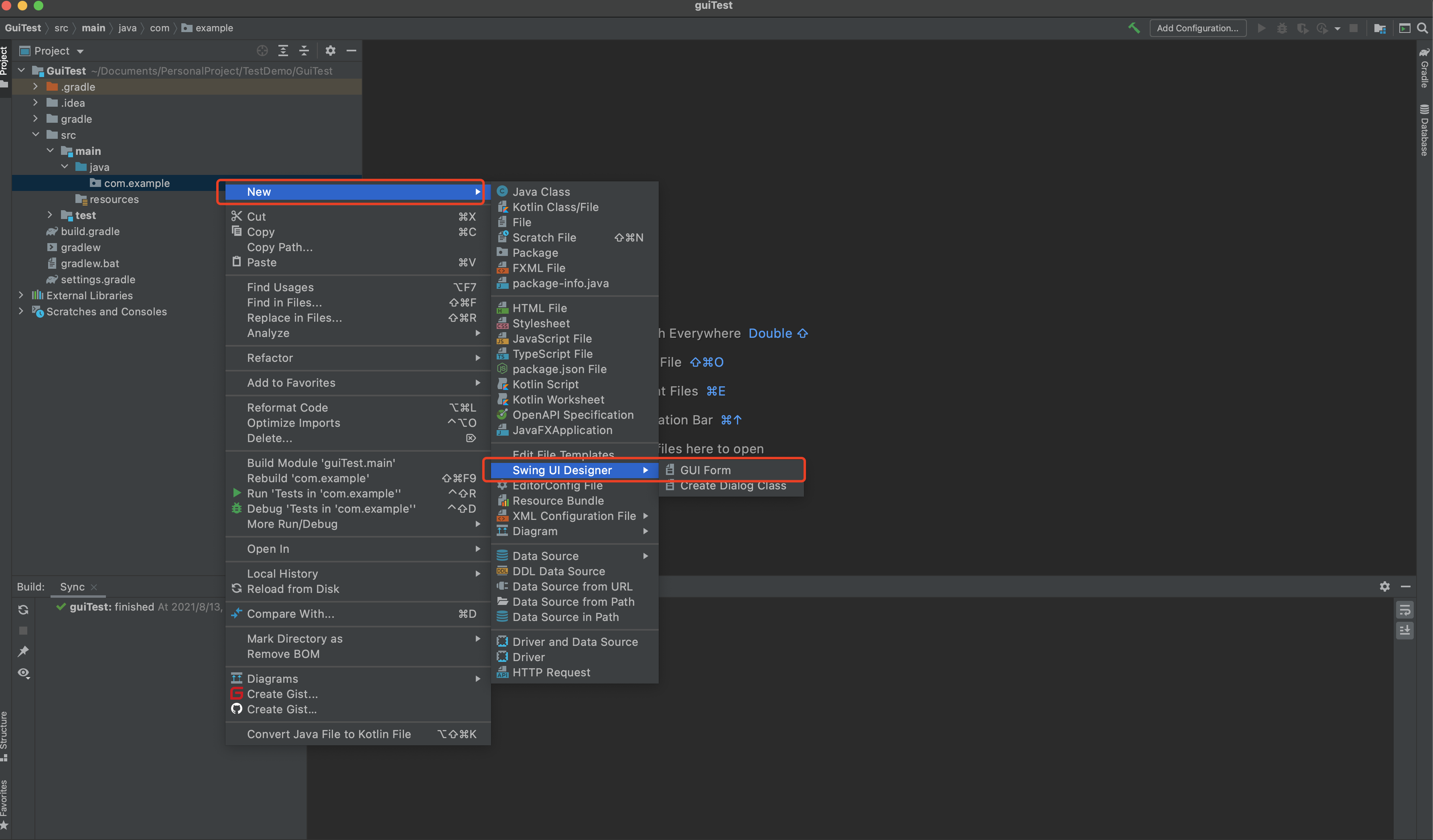Collapse the main folder
Viewport: 1433px width, 840px height.
[50, 151]
